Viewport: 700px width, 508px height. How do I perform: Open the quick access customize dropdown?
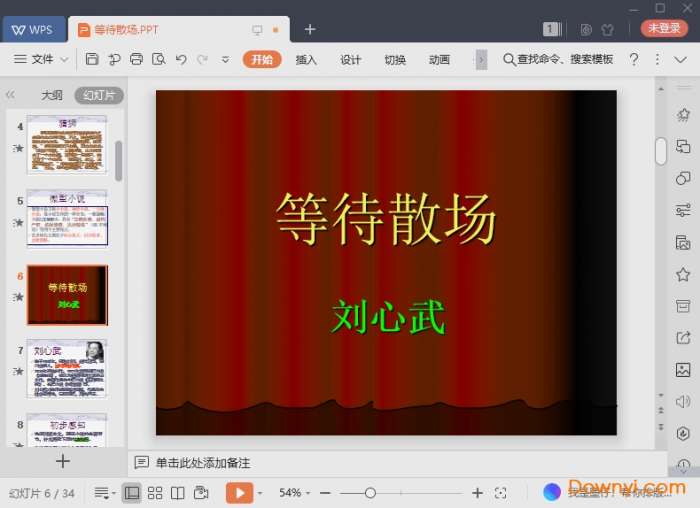[225, 59]
